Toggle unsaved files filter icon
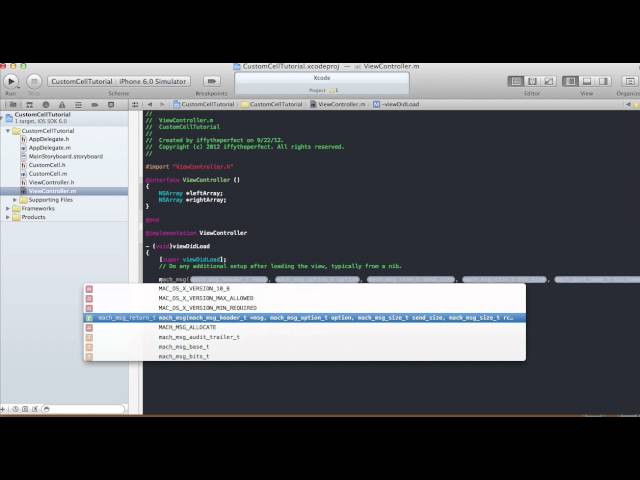The width and height of the screenshot is (640, 480). (35, 409)
